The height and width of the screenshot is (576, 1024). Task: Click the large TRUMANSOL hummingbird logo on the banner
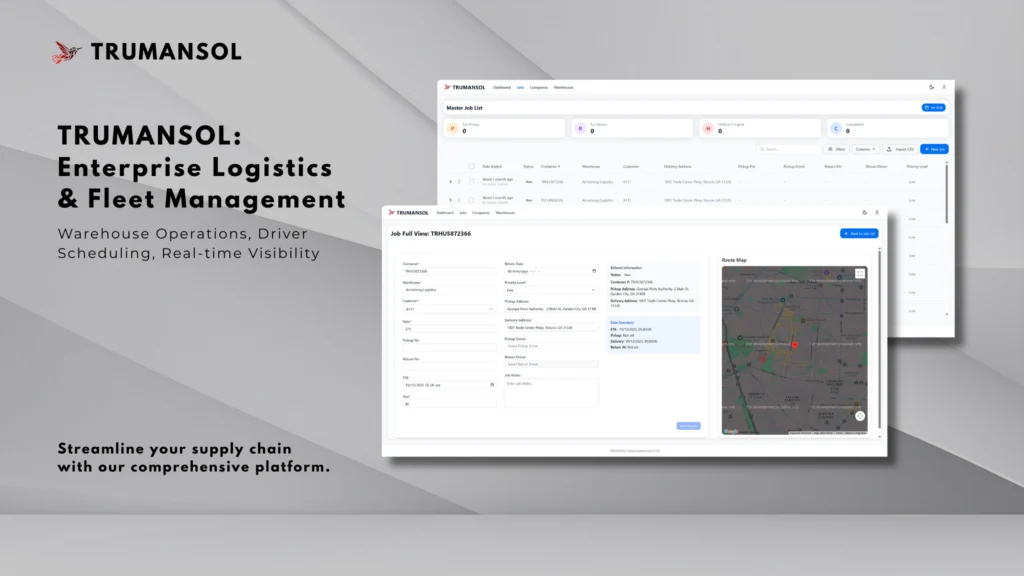click(67, 52)
